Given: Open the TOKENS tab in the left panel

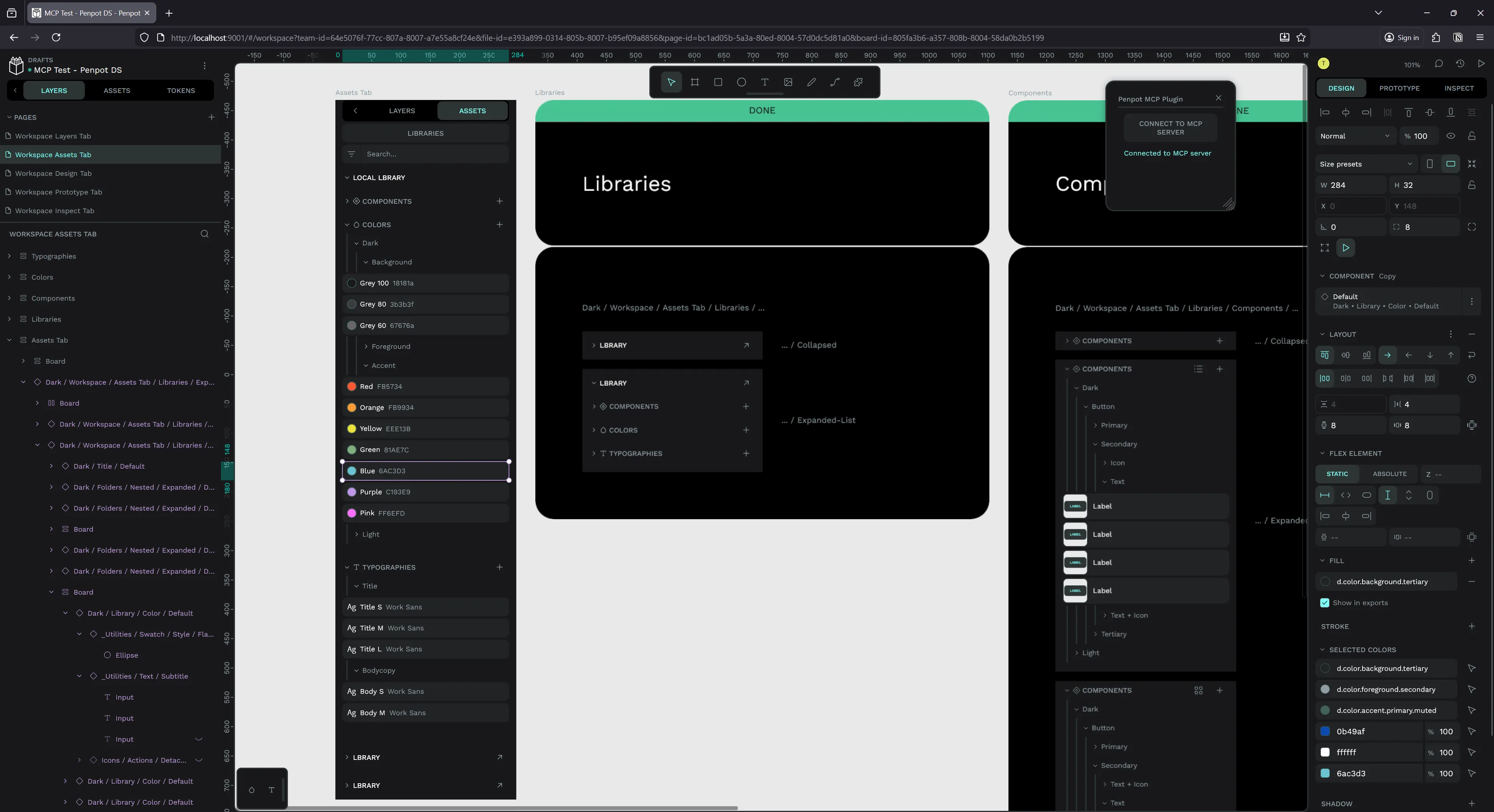Looking at the screenshot, I should pyautogui.click(x=181, y=90).
